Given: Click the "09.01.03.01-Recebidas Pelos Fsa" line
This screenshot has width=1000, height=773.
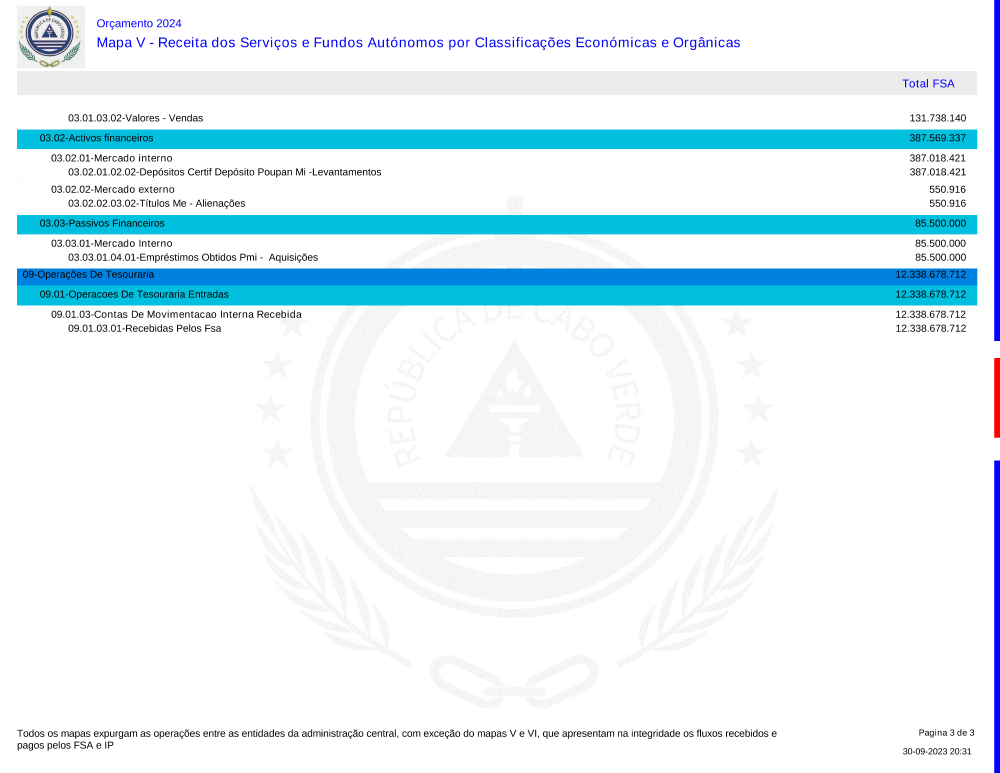Looking at the screenshot, I should click(x=144, y=328).
